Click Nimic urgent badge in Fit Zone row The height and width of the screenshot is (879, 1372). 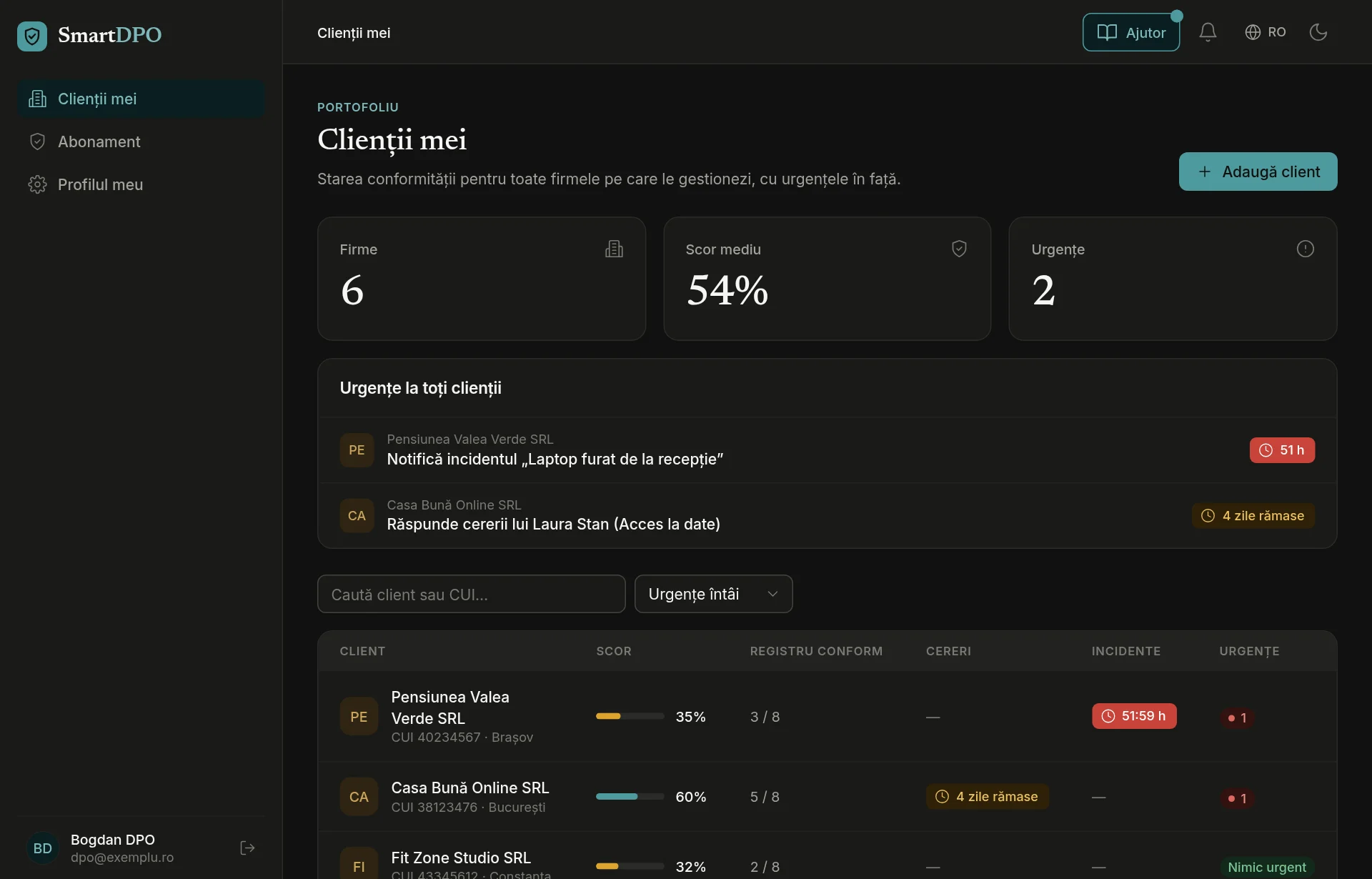point(1266,867)
